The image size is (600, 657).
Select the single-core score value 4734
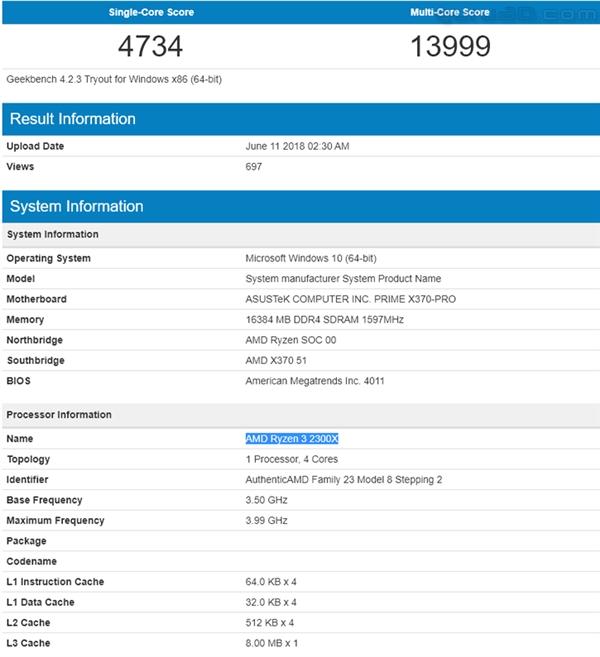(151, 47)
